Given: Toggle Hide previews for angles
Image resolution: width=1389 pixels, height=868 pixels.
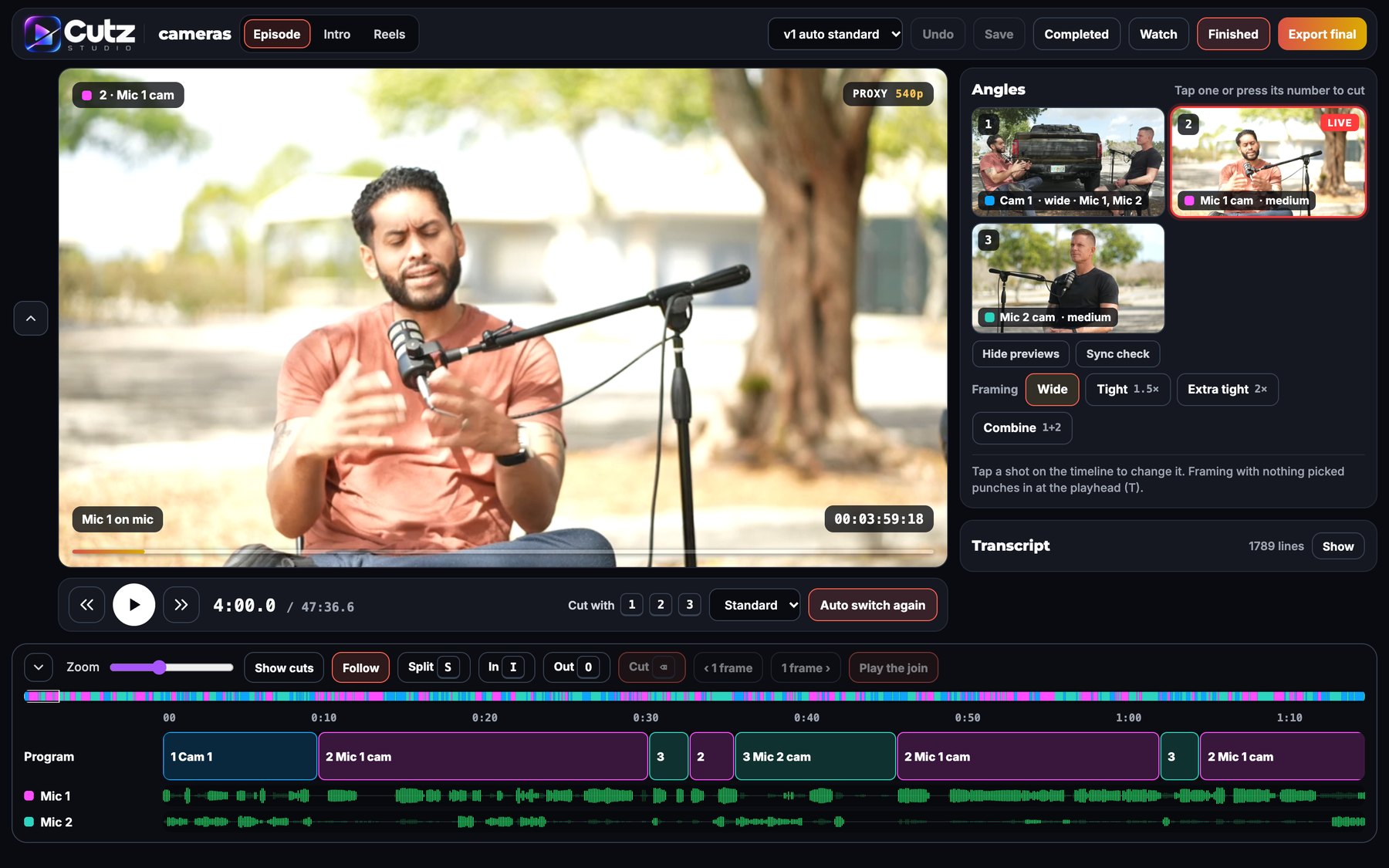Looking at the screenshot, I should pos(1020,353).
